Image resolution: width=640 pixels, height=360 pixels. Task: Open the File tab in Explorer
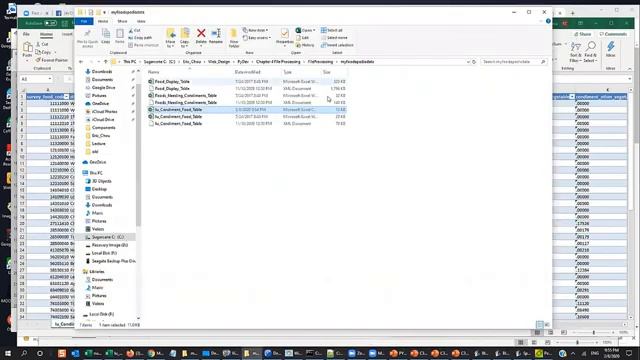84,21
